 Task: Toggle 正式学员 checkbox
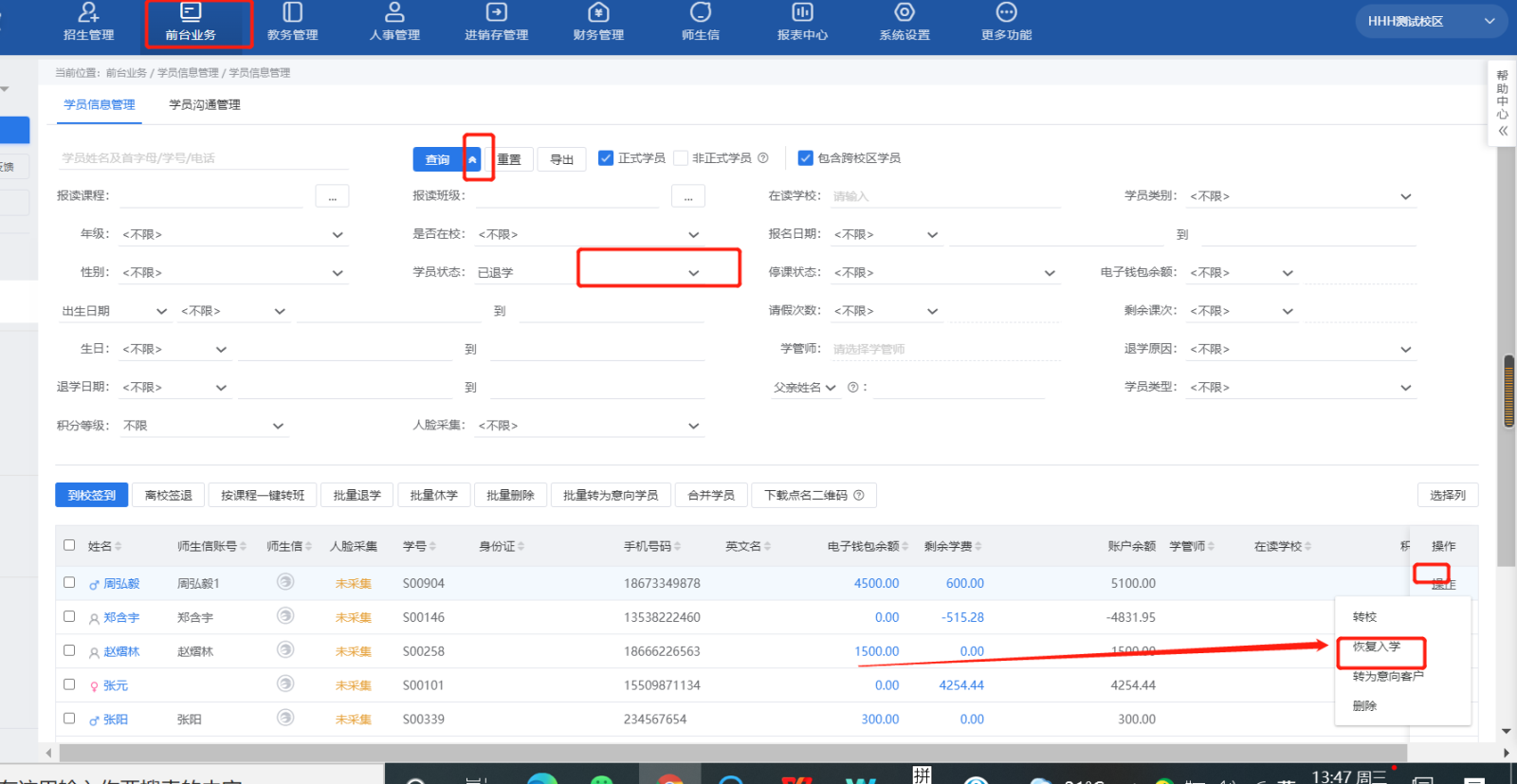pyautogui.click(x=606, y=158)
